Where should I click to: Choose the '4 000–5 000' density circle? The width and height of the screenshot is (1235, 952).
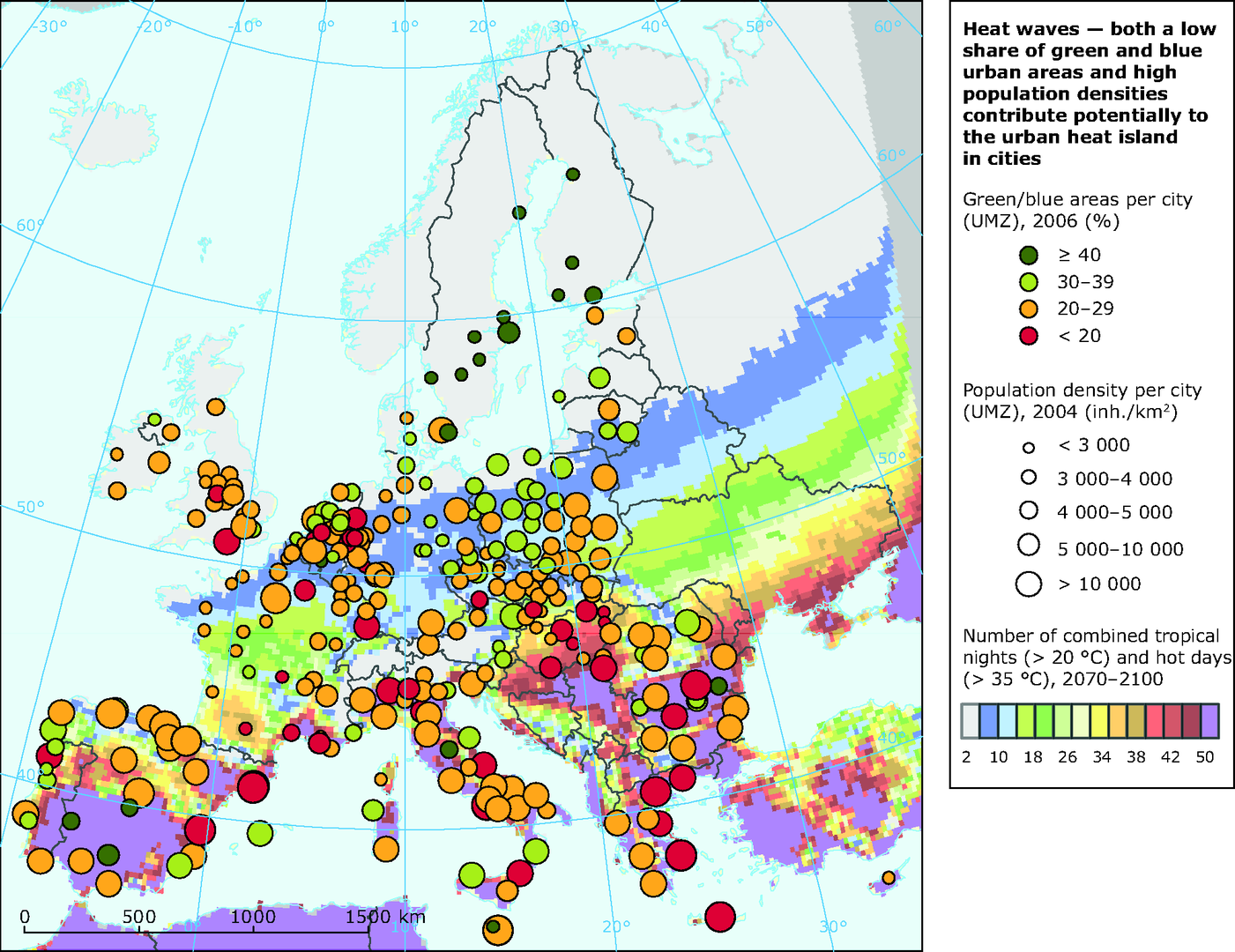(x=1028, y=510)
